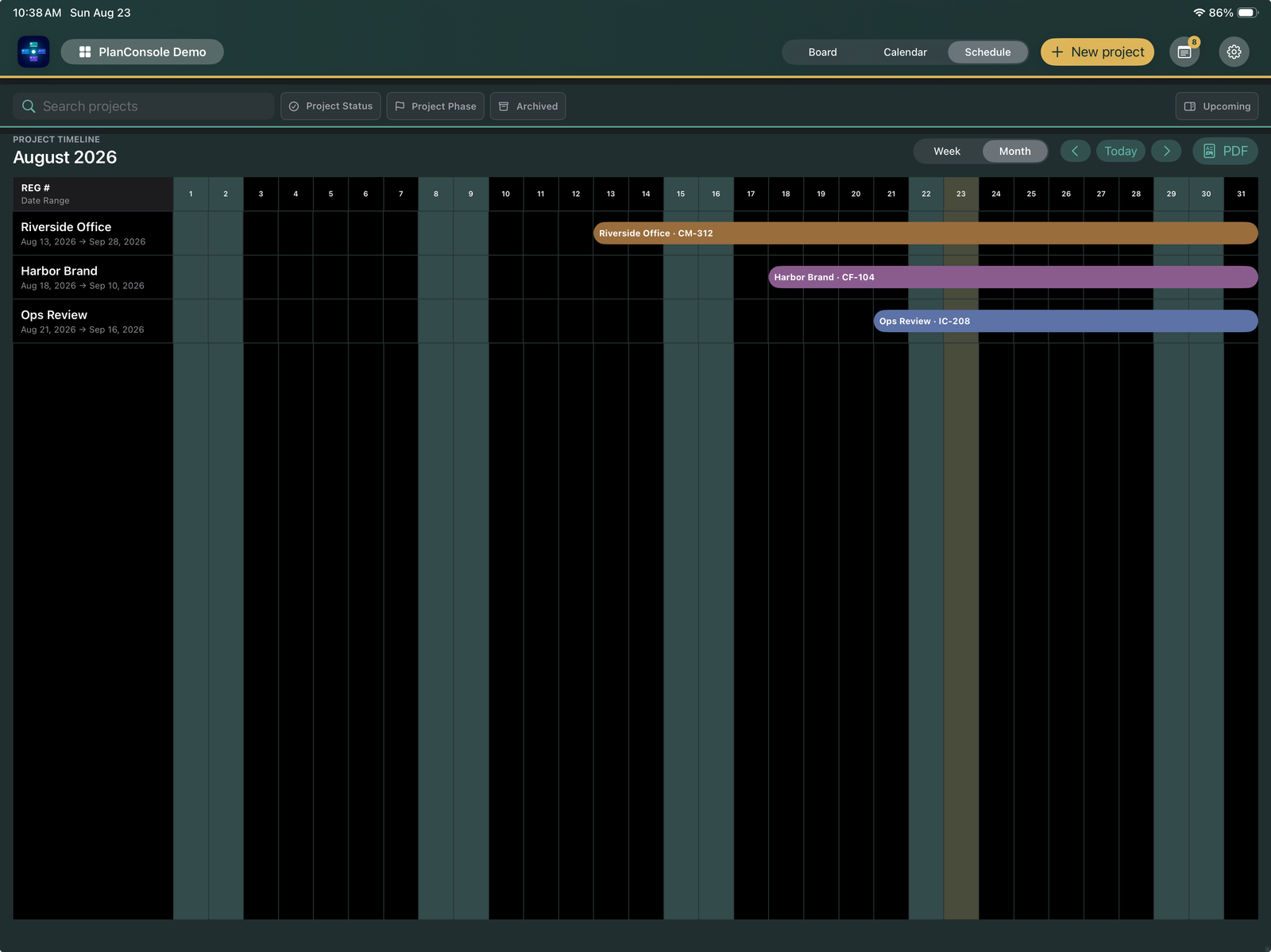Tap the Wi-Fi status icon
This screenshot has width=1271, height=952.
pos(1199,13)
